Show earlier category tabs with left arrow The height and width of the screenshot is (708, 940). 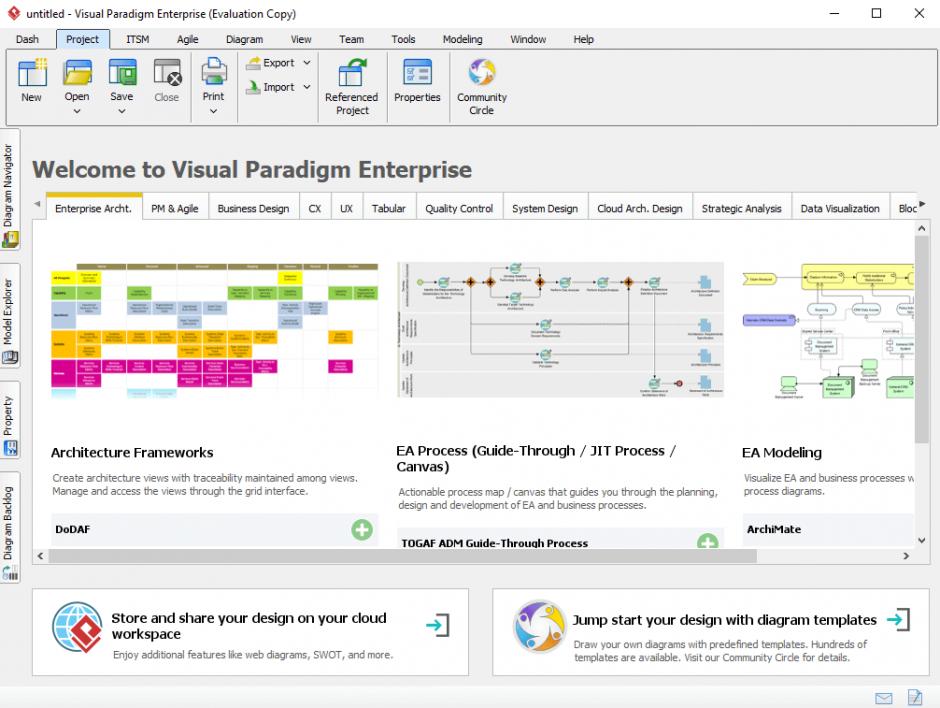38,204
